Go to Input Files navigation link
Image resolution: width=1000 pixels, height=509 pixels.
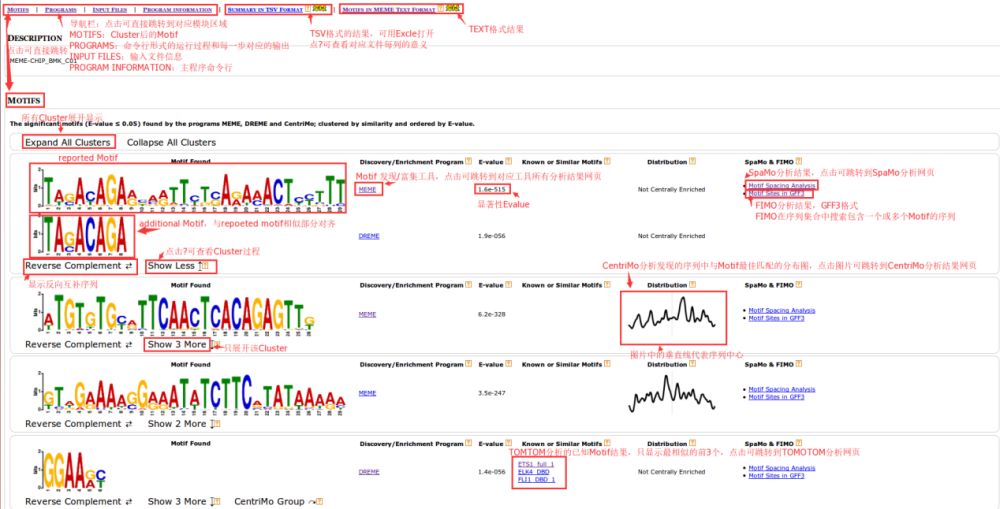110,9
